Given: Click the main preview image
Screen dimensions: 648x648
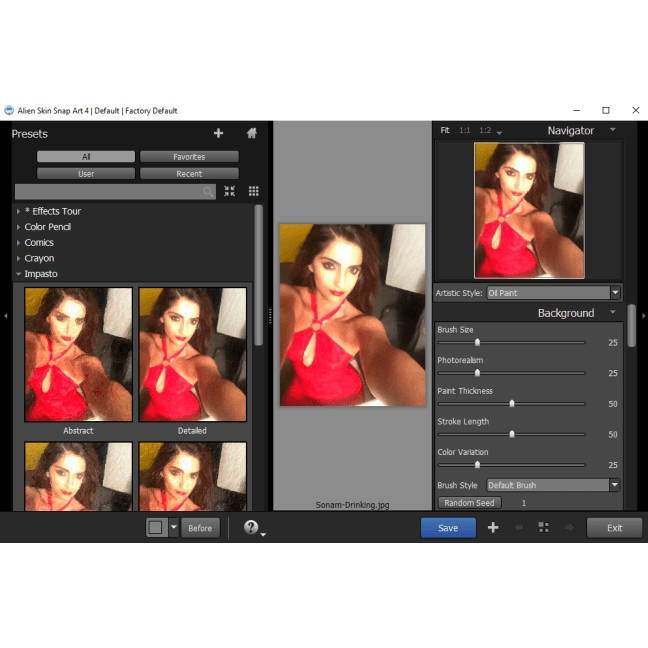Looking at the screenshot, I should 353,315.
